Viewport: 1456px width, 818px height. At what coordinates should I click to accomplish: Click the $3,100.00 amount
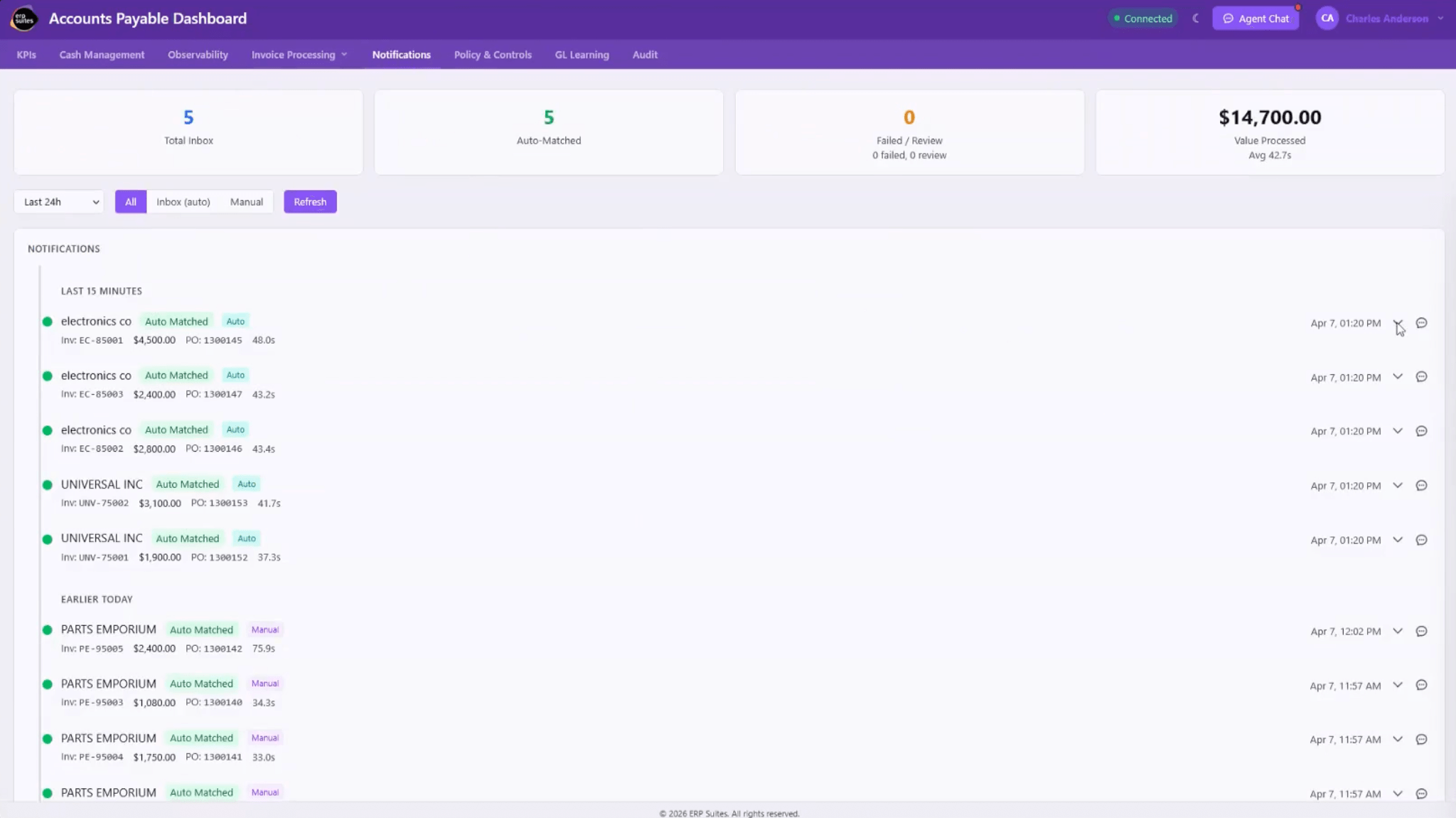click(160, 504)
